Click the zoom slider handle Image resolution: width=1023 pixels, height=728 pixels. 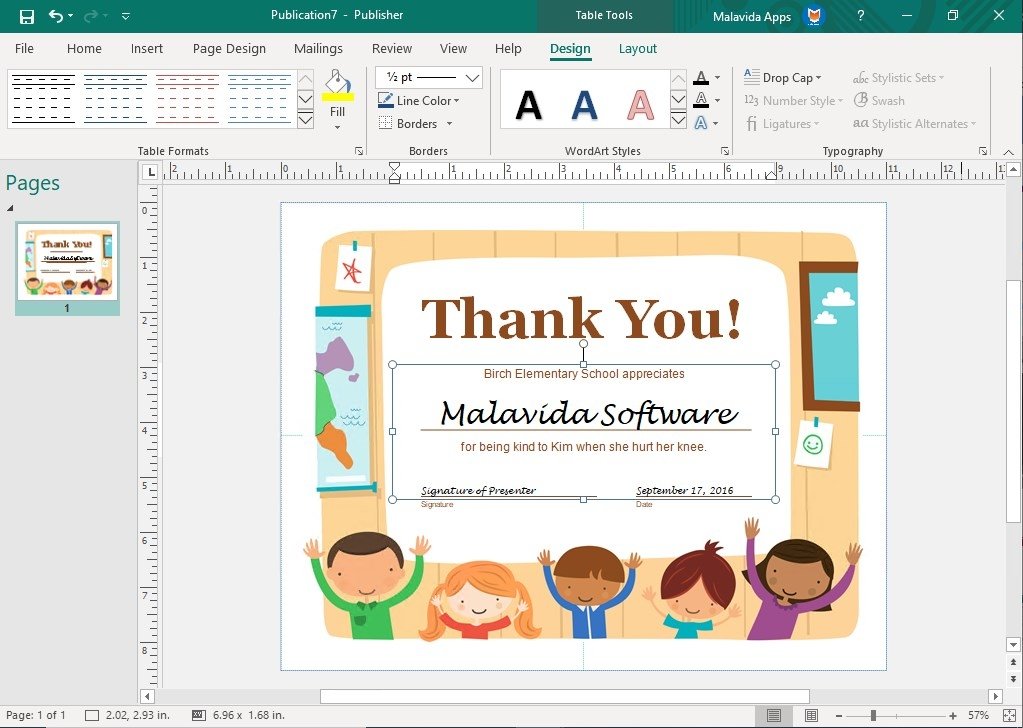873,716
